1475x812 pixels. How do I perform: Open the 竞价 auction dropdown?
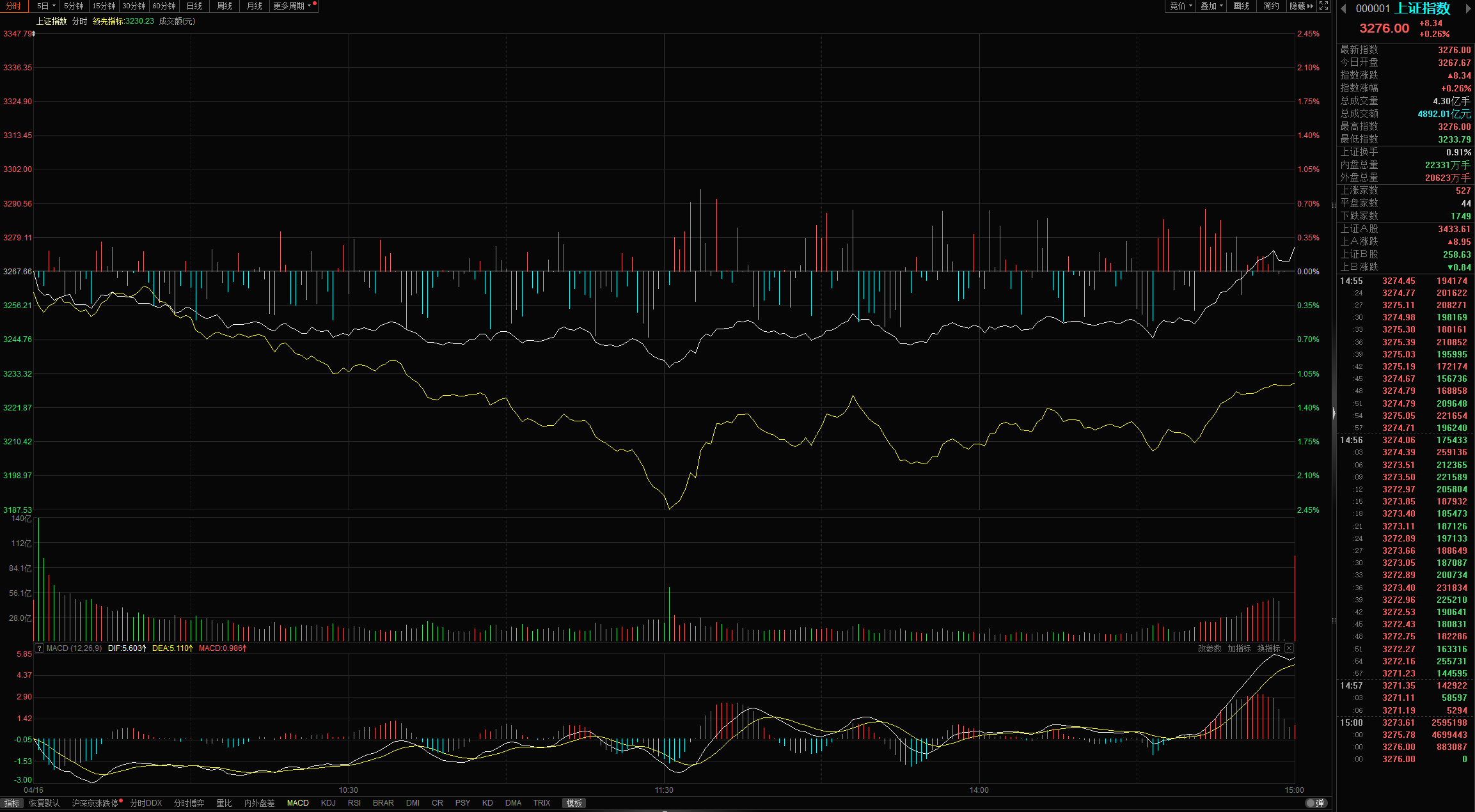click(1181, 6)
